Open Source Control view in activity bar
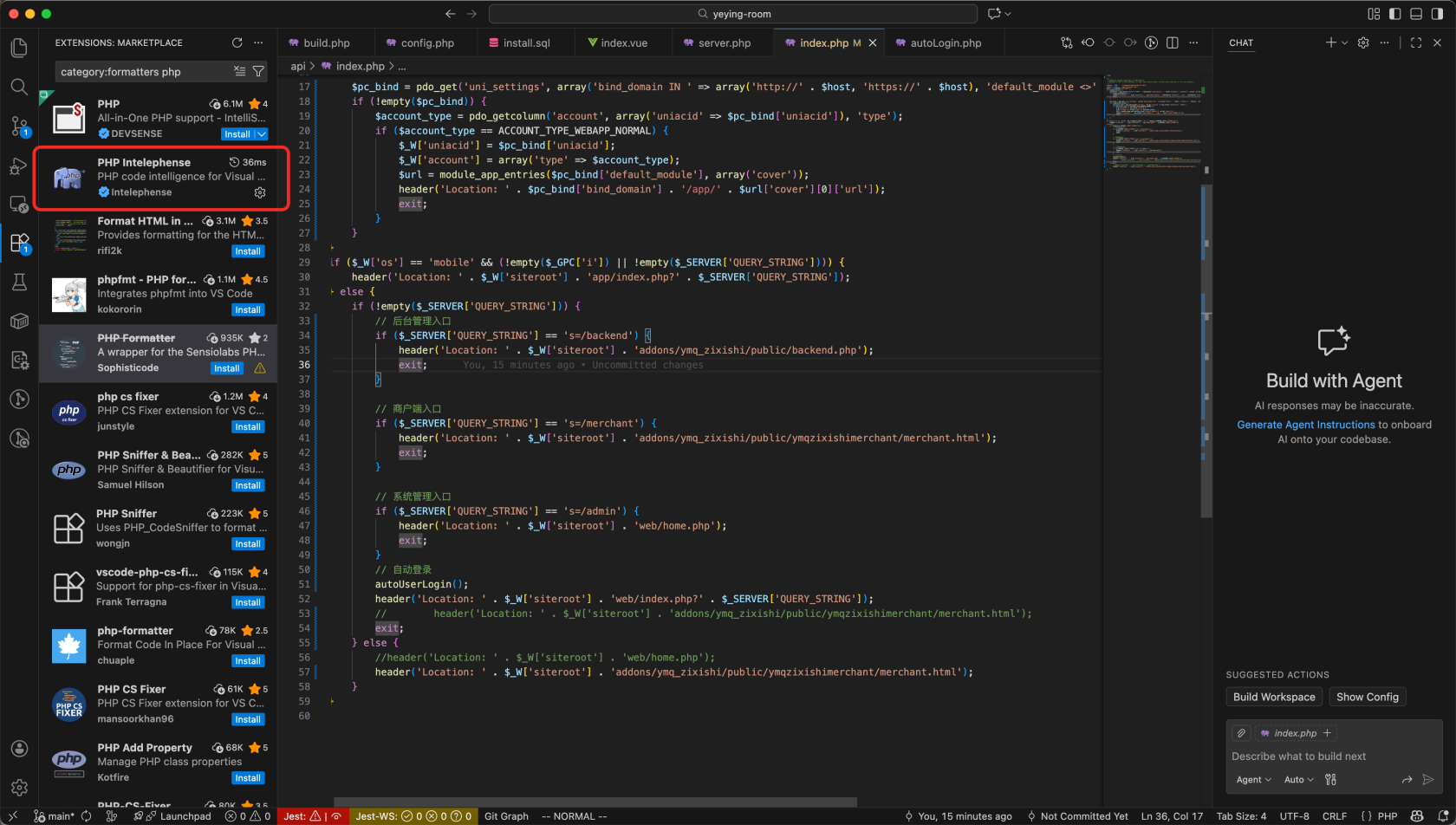 tap(19, 127)
